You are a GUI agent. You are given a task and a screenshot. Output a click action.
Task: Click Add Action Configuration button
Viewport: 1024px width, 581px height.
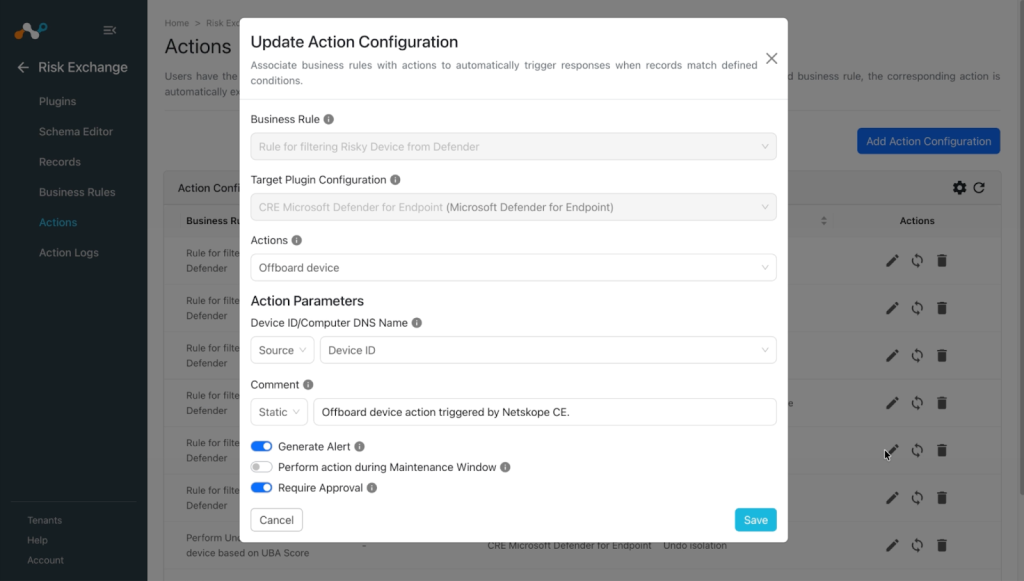pos(929,141)
